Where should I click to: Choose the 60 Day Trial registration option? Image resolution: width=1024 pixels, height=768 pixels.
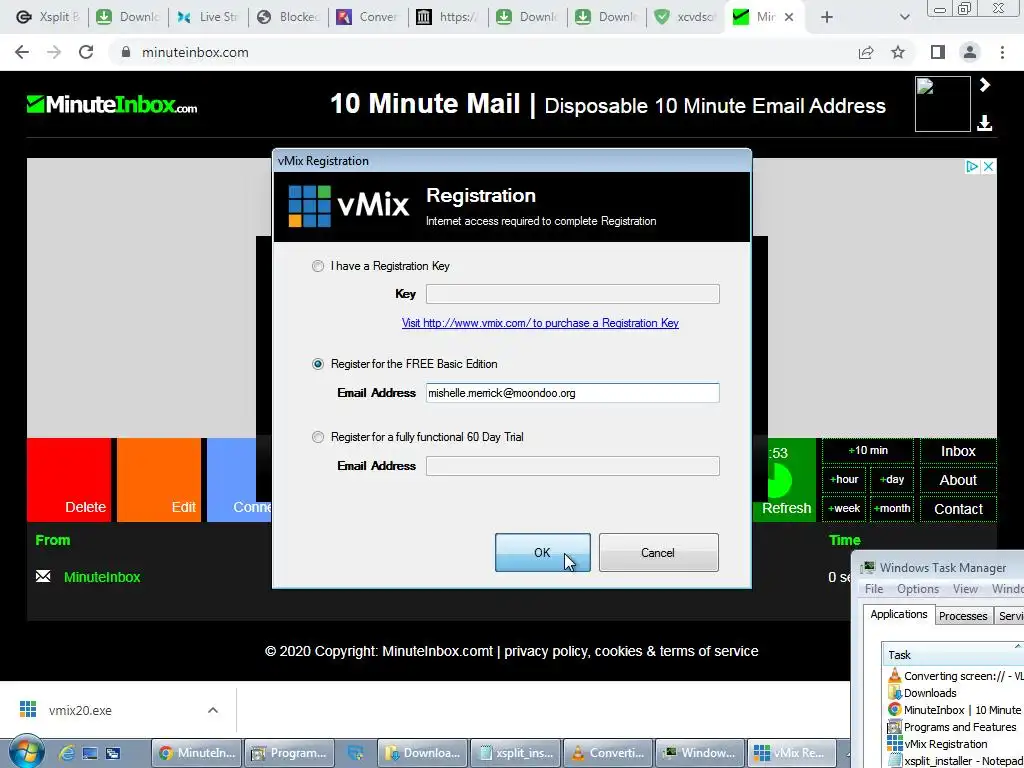[x=317, y=437]
